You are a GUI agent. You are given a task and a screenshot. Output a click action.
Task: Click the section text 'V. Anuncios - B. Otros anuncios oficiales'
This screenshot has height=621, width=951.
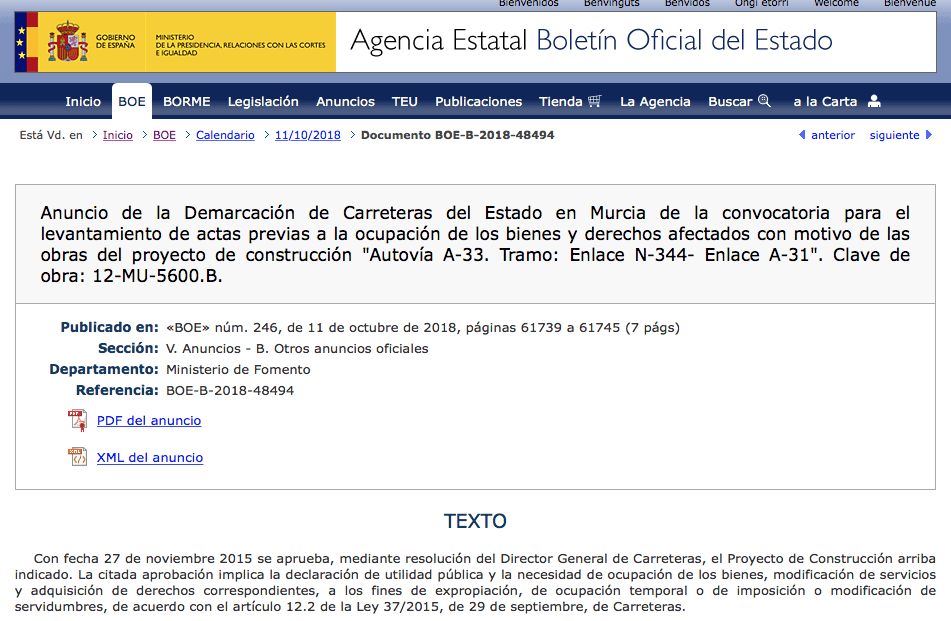(x=297, y=349)
